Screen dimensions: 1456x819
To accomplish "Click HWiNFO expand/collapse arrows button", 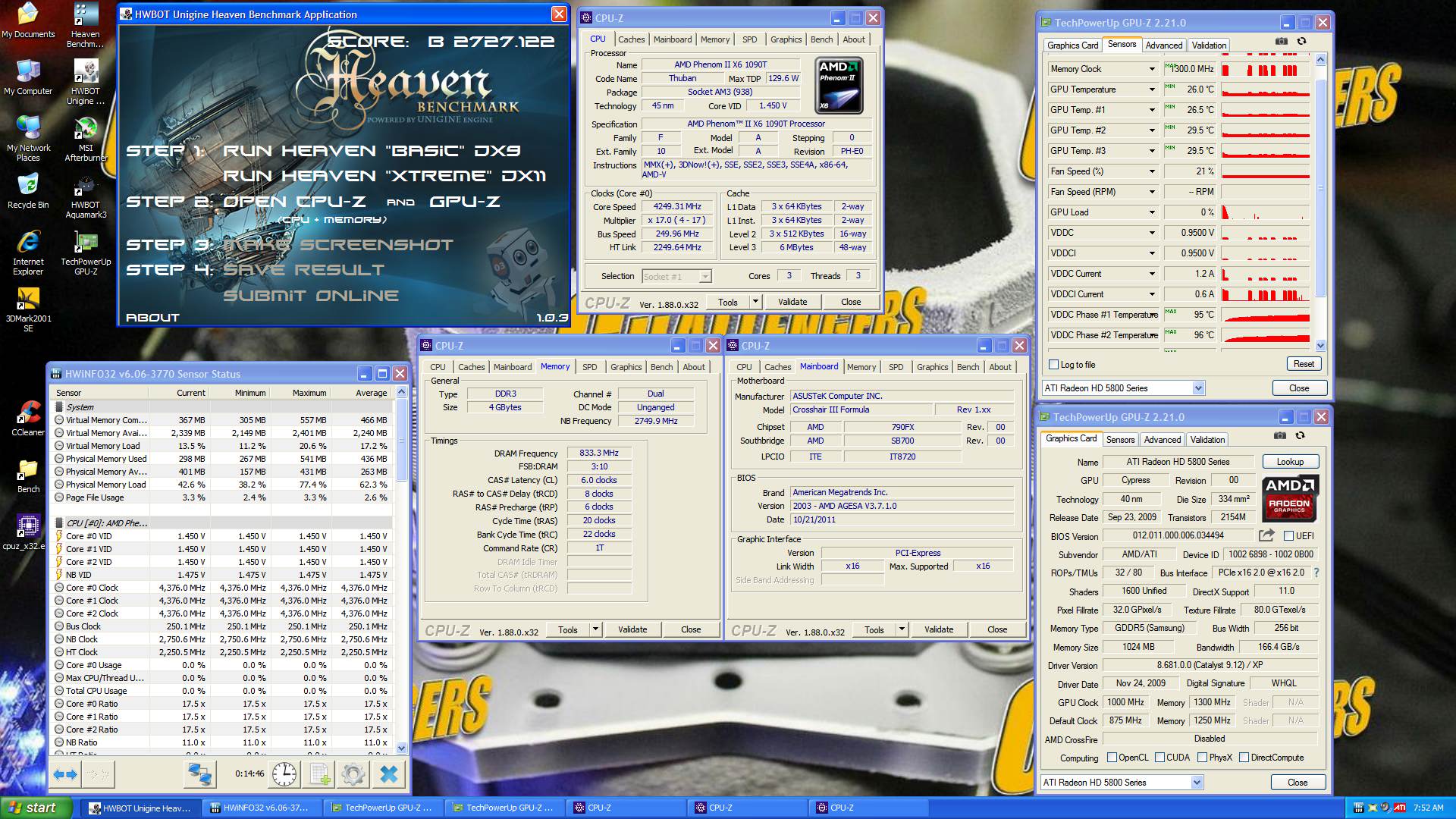I will (65, 774).
